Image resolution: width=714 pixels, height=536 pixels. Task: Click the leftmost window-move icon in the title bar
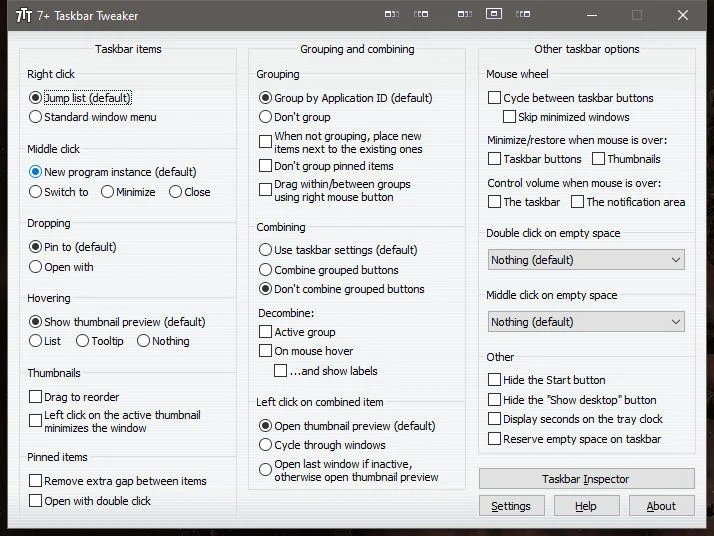(x=392, y=14)
